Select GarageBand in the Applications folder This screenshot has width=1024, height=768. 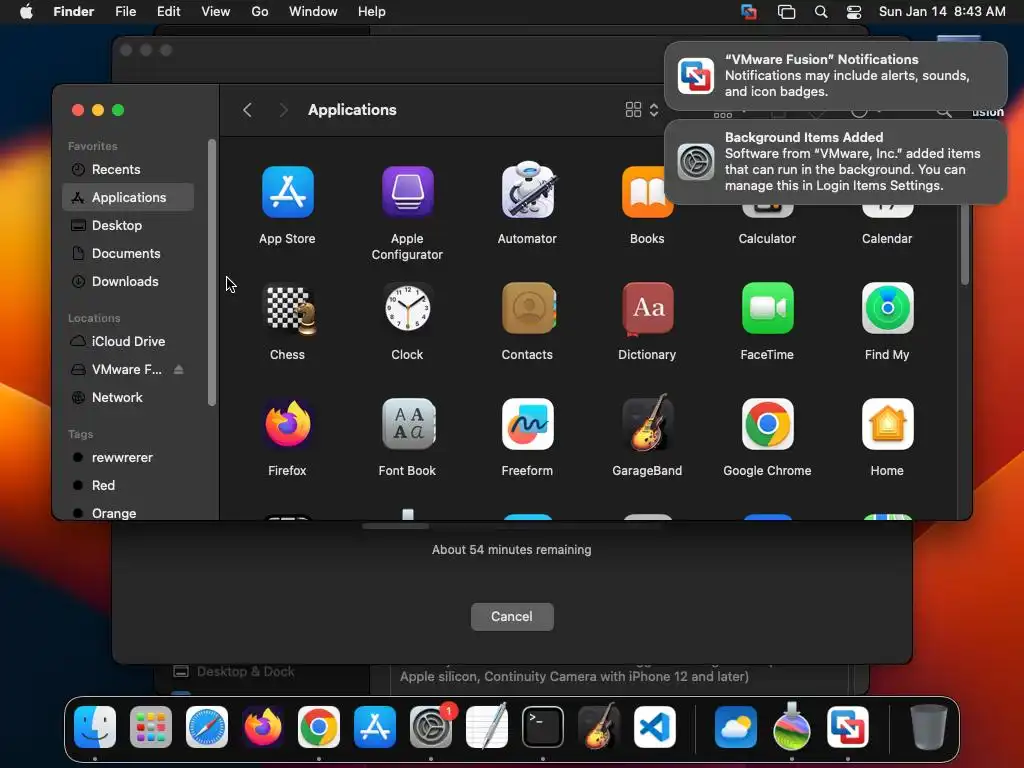click(647, 423)
